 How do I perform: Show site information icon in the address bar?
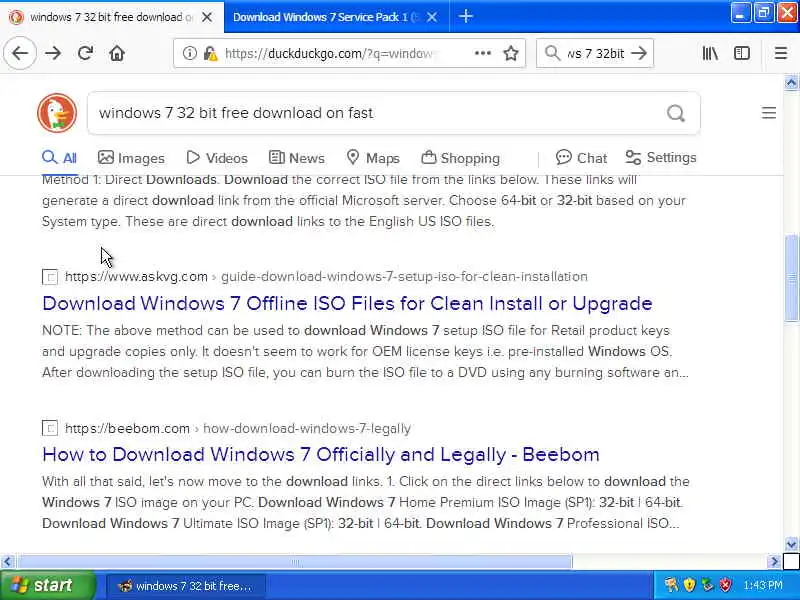[x=189, y=53]
